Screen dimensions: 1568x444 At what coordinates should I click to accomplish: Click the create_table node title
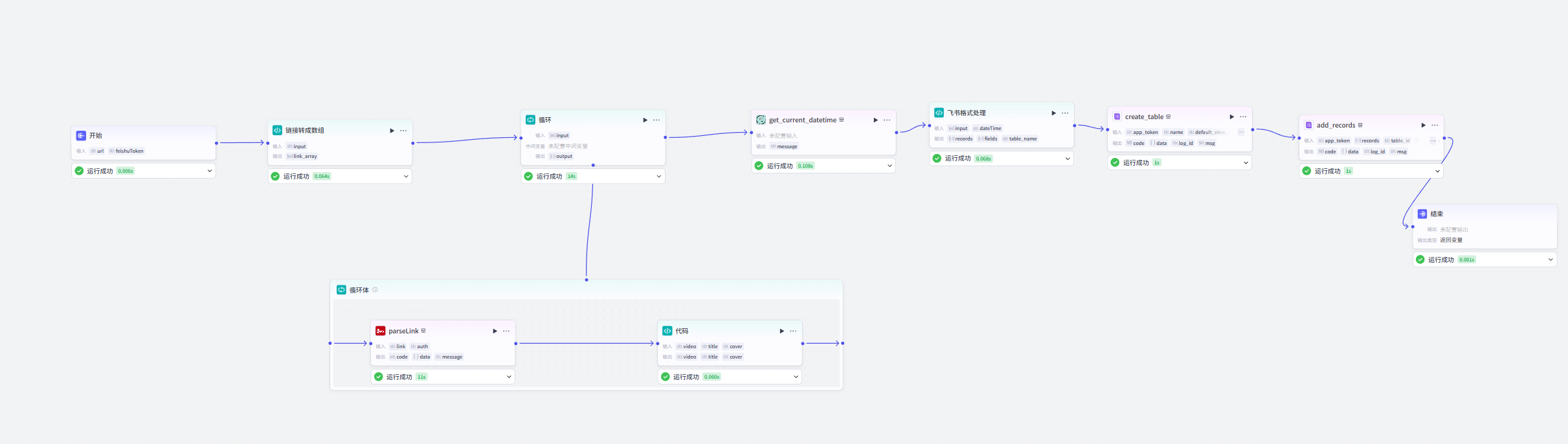coord(1144,117)
